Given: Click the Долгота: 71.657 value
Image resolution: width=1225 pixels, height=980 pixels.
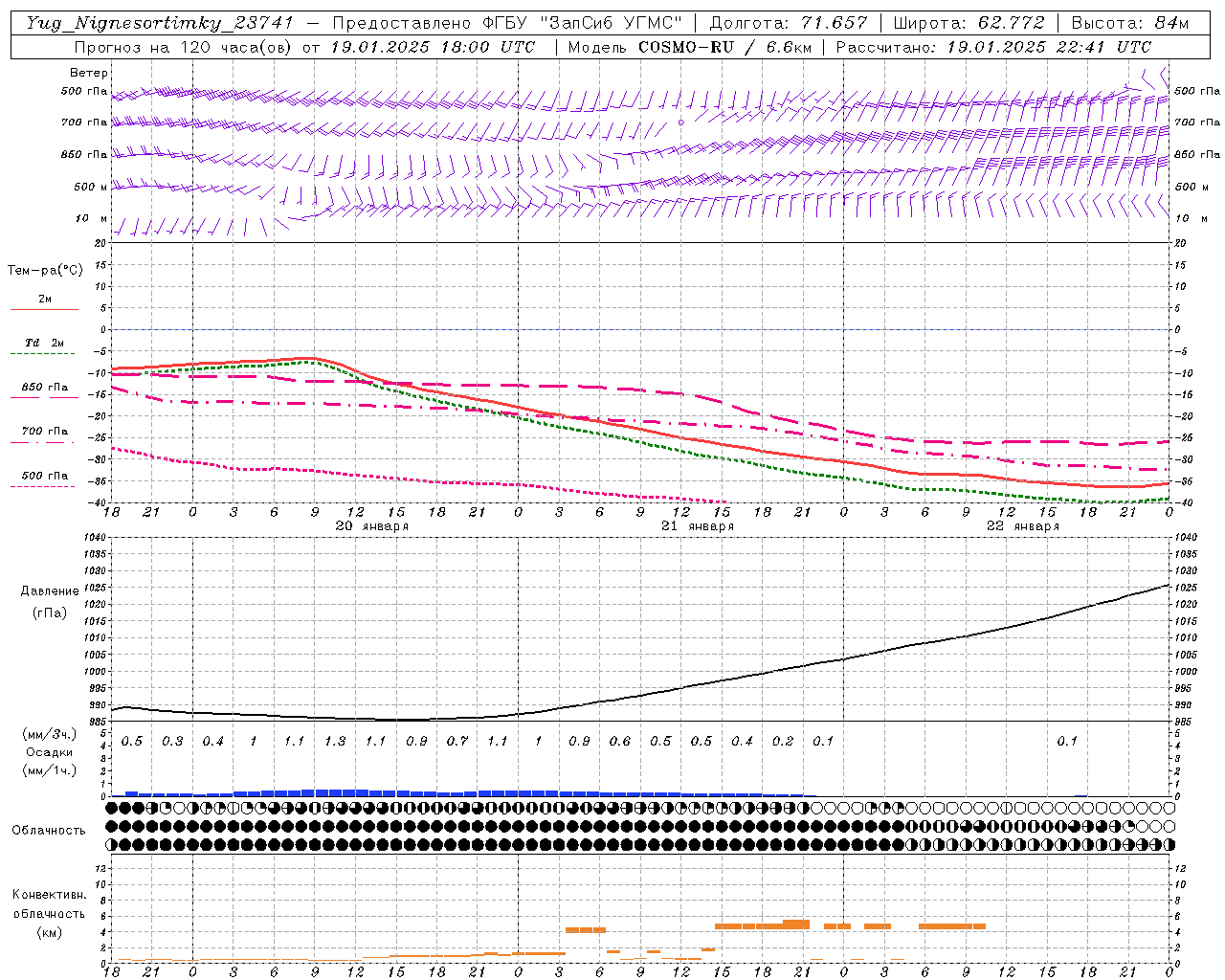Looking at the screenshot, I should coord(789,23).
